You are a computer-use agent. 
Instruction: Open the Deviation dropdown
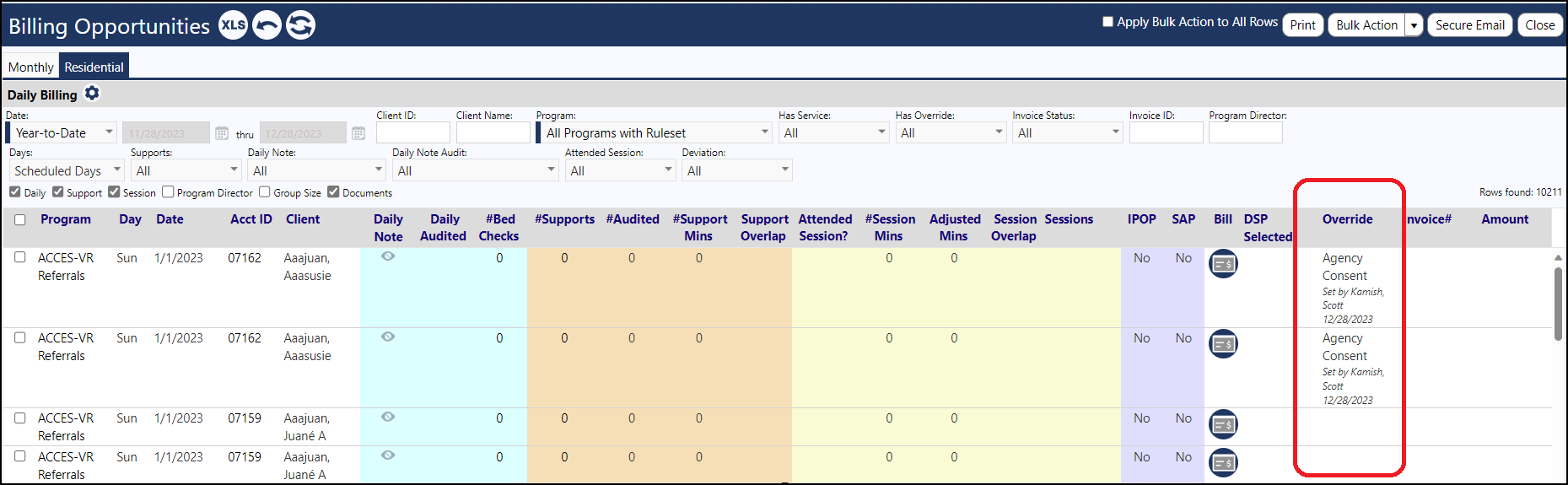(x=737, y=171)
